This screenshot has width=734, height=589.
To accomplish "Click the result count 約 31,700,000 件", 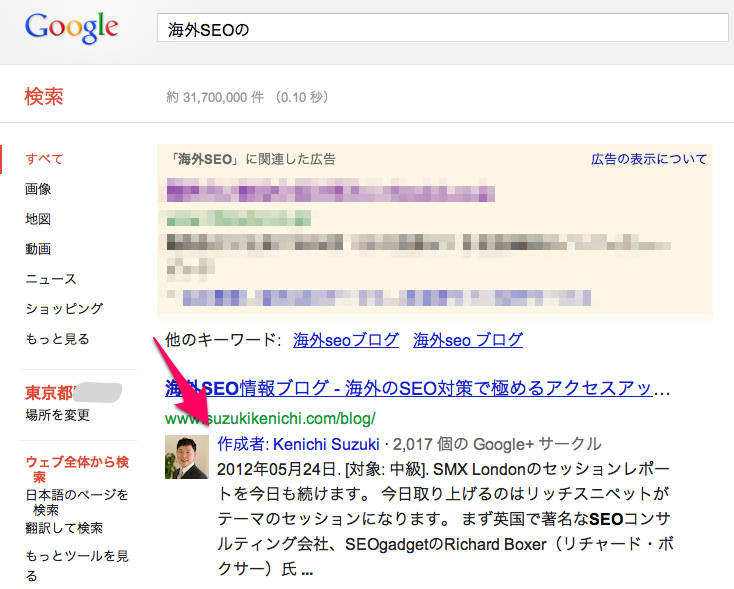I will pos(215,97).
